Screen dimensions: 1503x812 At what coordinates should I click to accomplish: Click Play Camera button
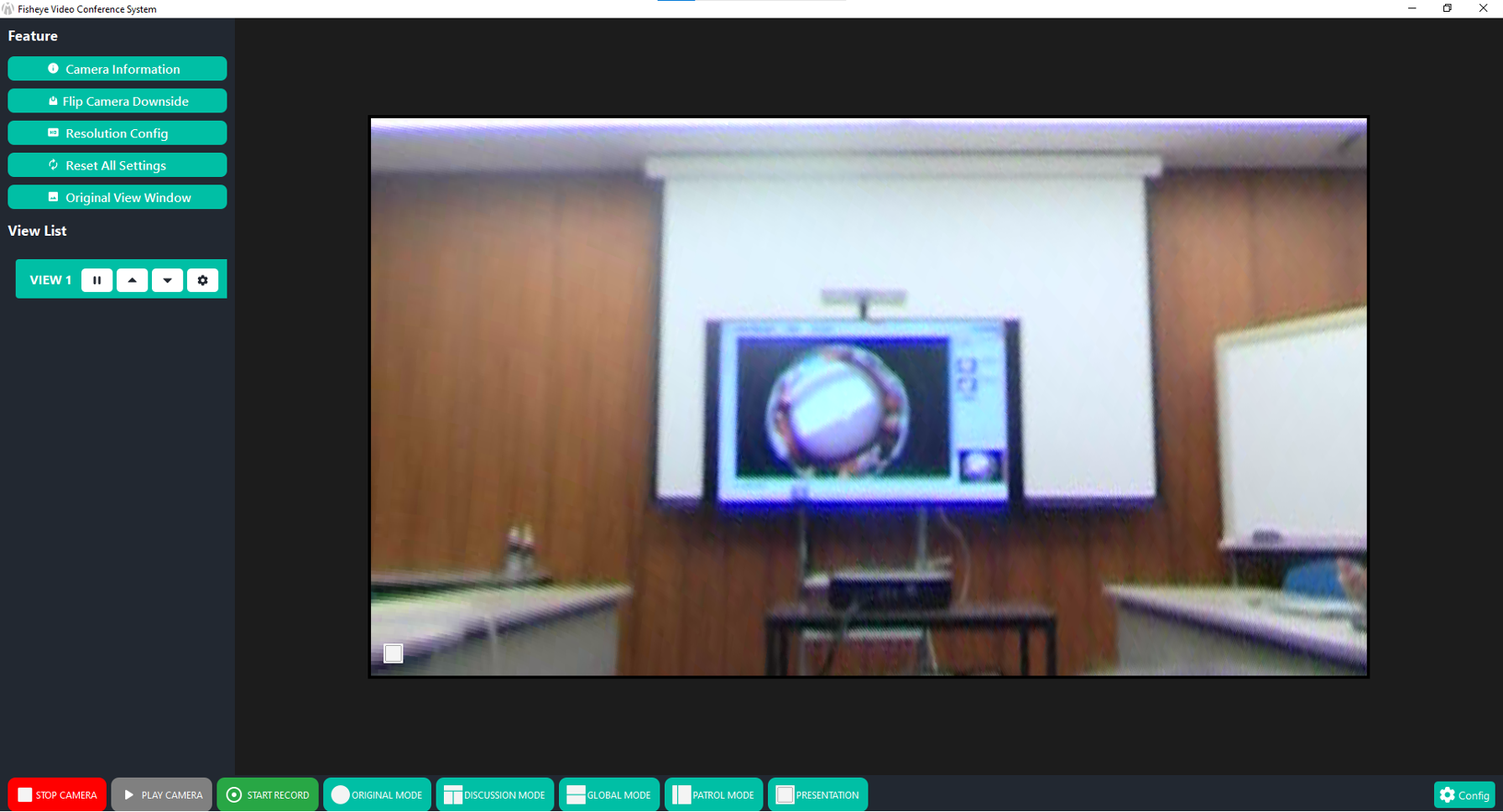[162, 794]
